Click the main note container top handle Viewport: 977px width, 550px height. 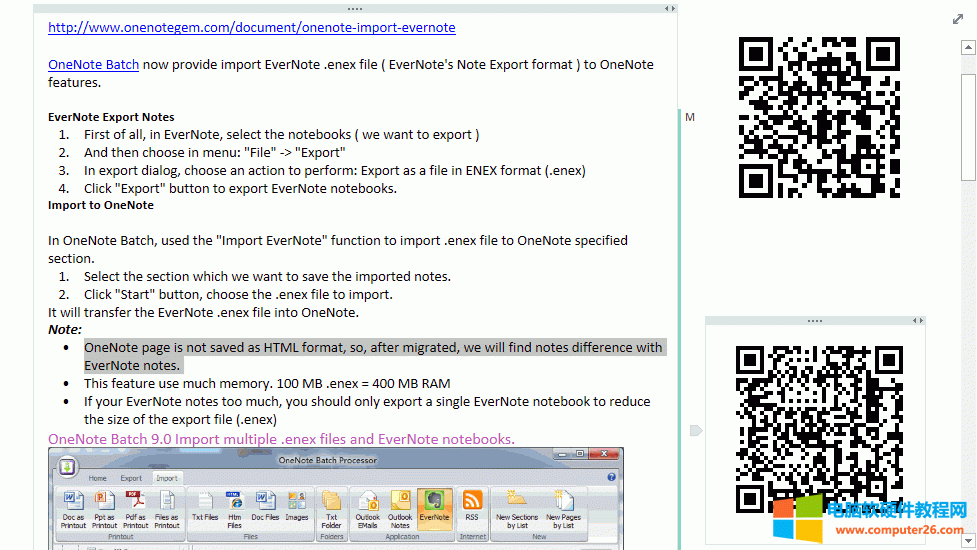(355, 9)
